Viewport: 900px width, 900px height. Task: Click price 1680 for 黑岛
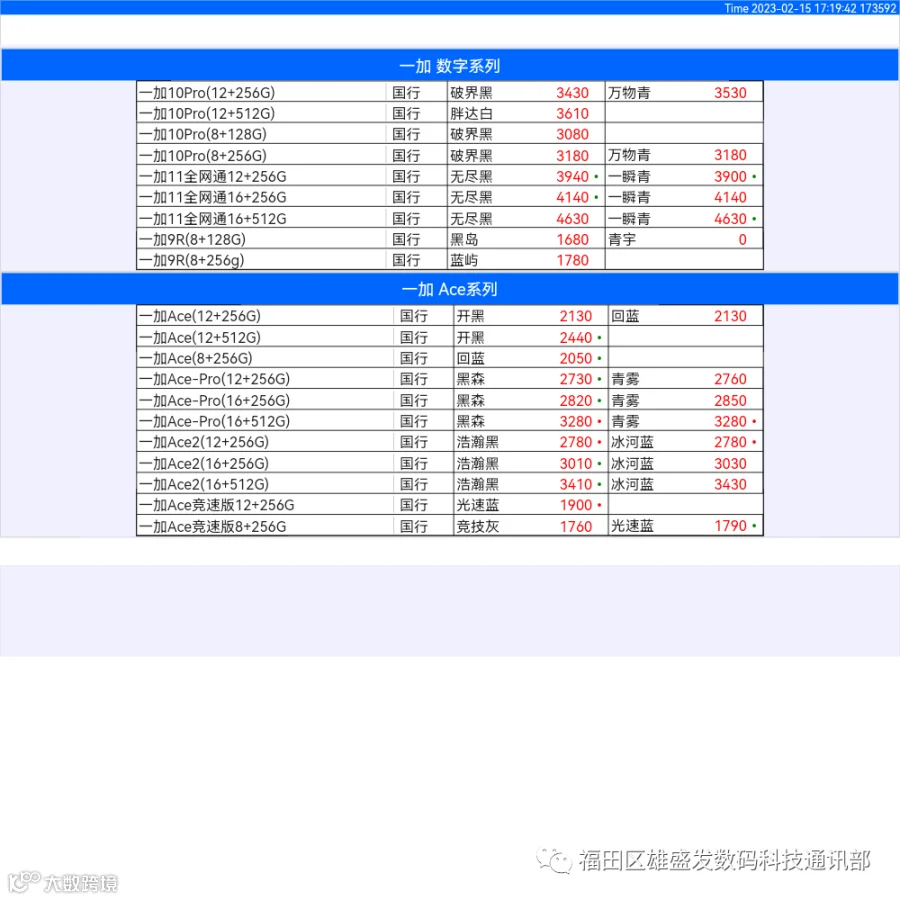pos(572,239)
